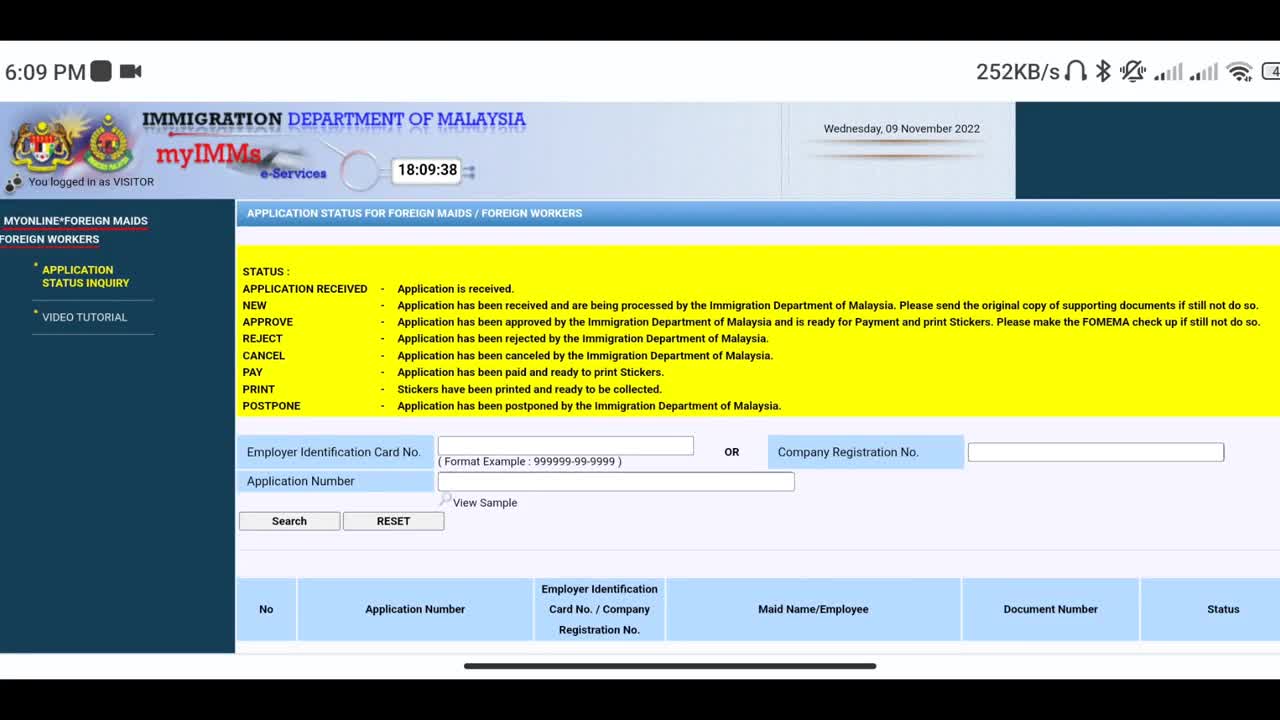Viewport: 1280px width, 720px height.
Task: Click the Document Number column header
Action: click(1050, 609)
